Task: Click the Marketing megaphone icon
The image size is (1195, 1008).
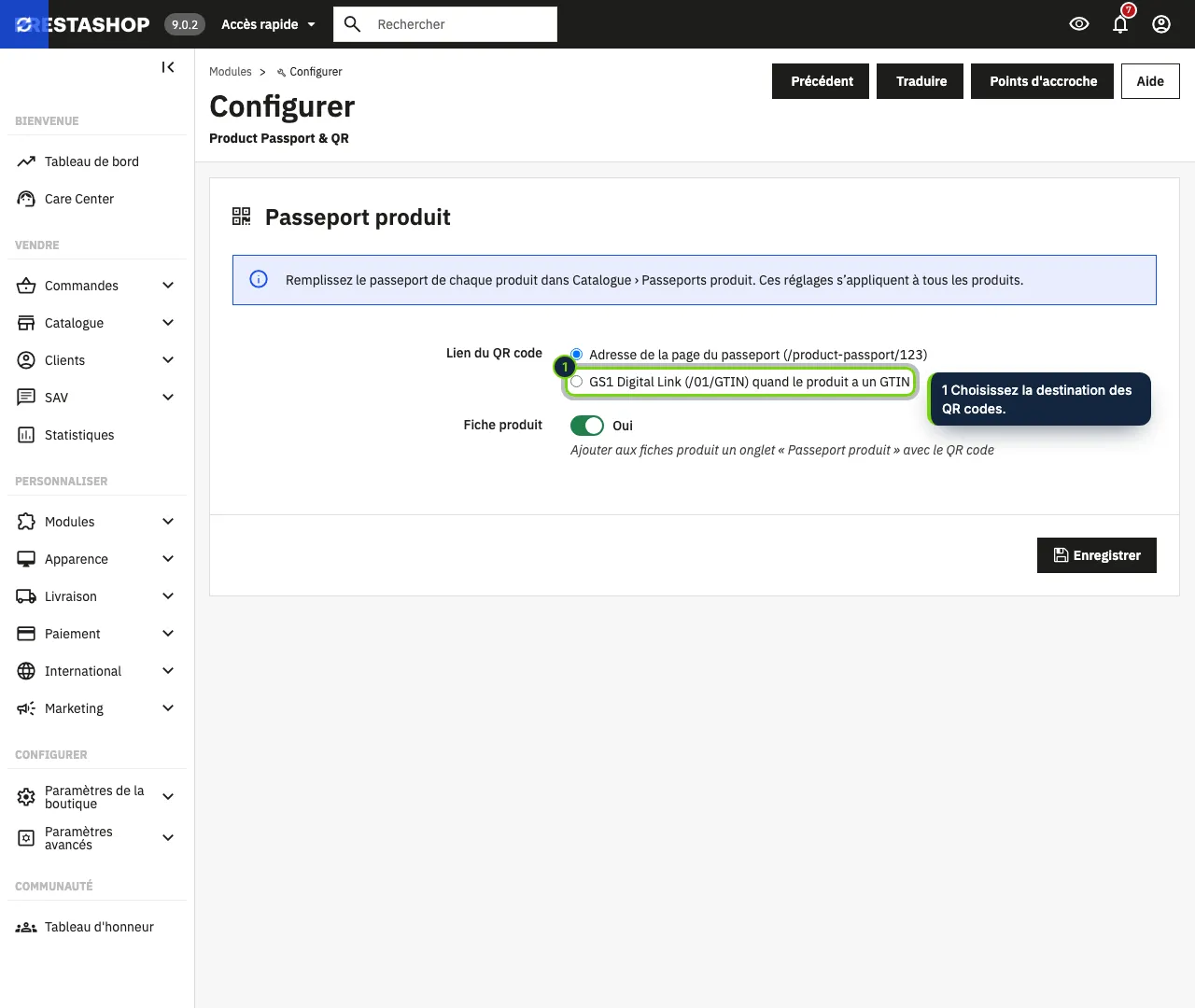Action: 26,708
